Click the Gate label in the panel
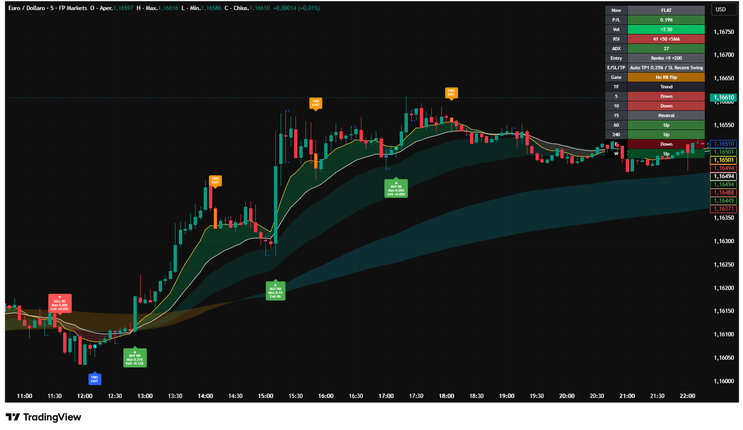The width and height of the screenshot is (743, 430). click(616, 77)
